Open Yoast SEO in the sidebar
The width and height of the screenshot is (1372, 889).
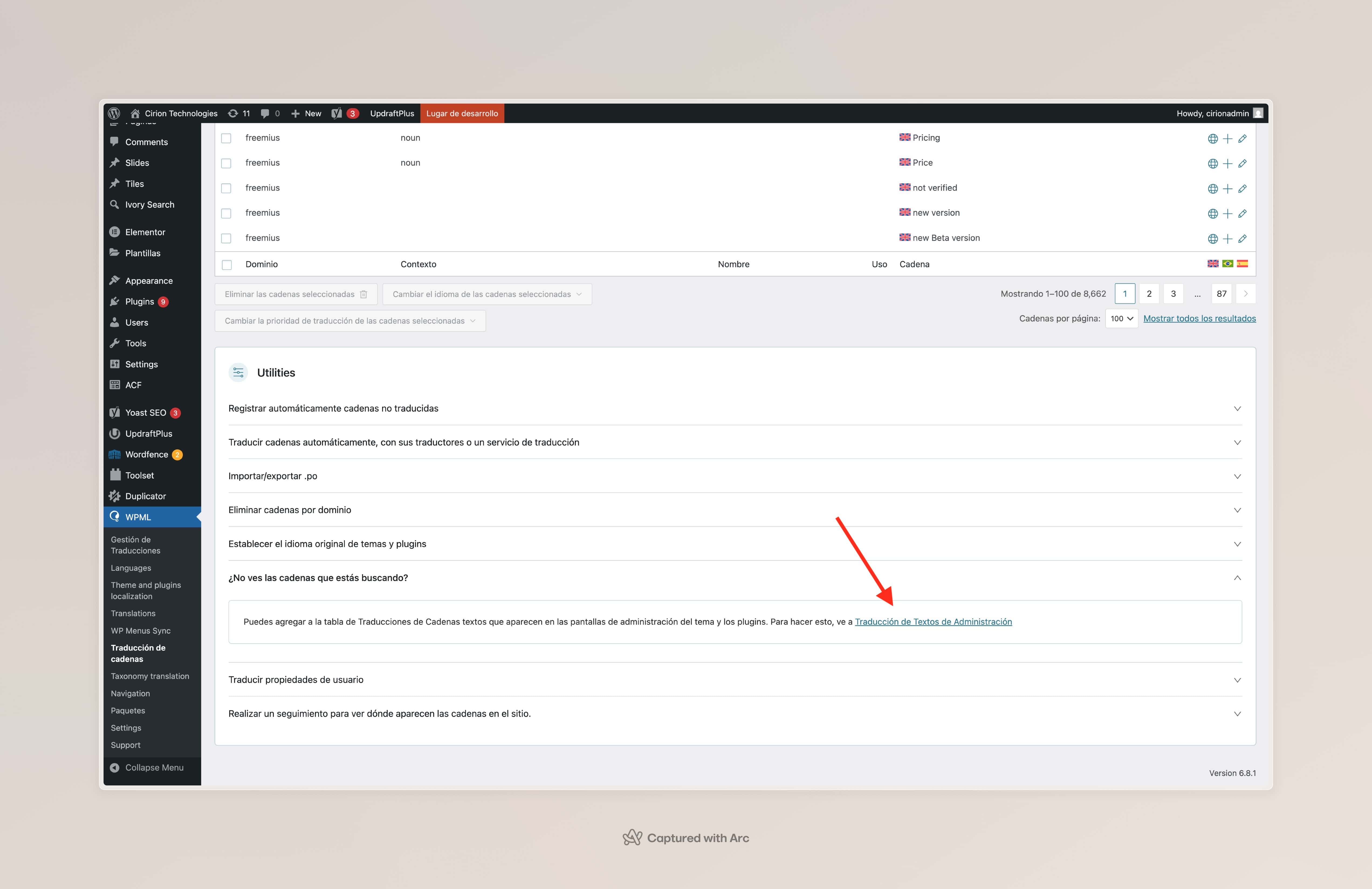coord(152,413)
